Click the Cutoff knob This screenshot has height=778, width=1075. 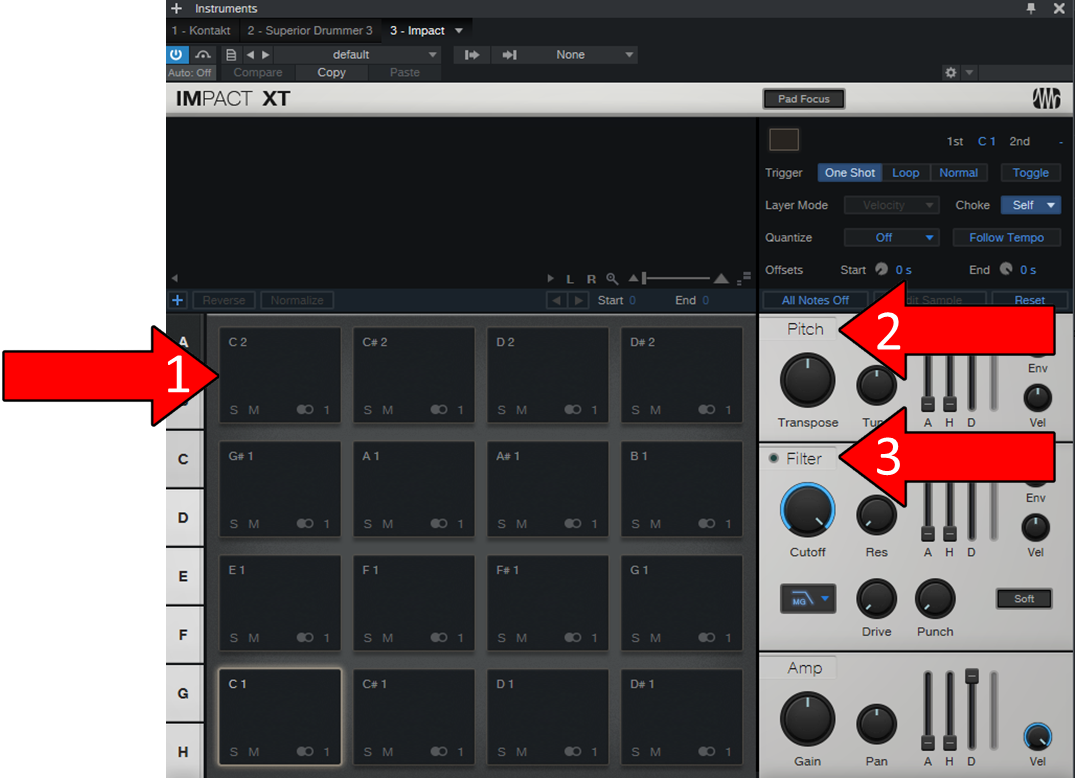pyautogui.click(x=808, y=511)
